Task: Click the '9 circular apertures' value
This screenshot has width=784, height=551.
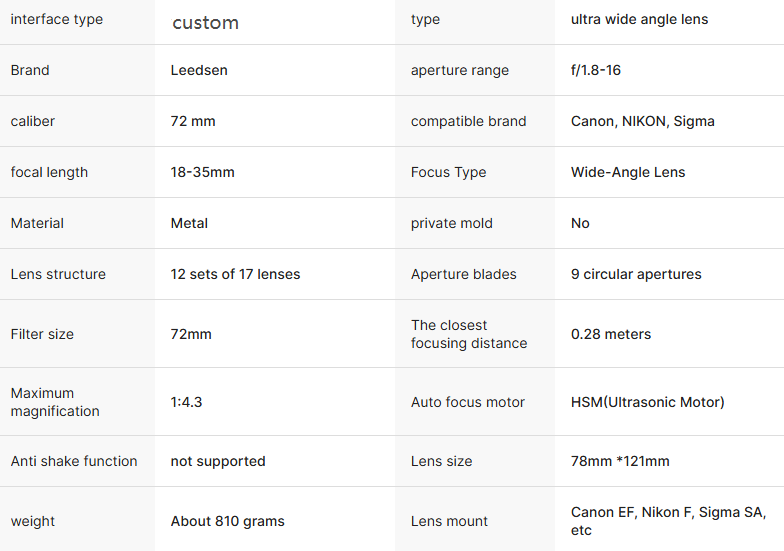Action: point(636,274)
